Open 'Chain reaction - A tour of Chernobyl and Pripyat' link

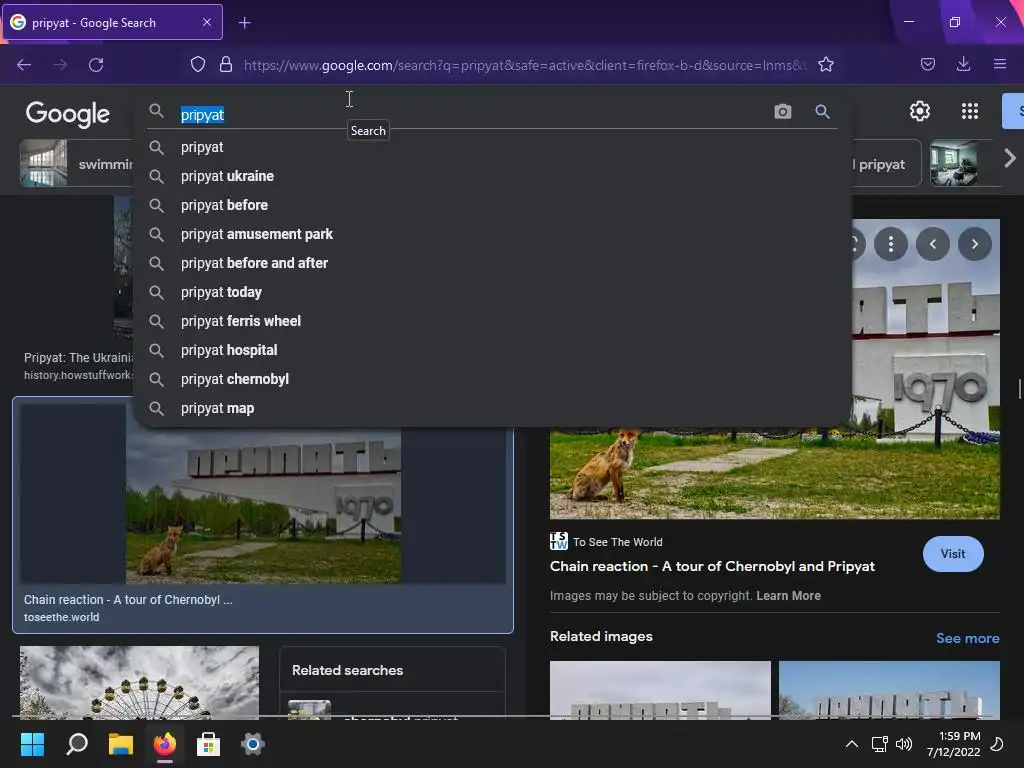pos(712,566)
